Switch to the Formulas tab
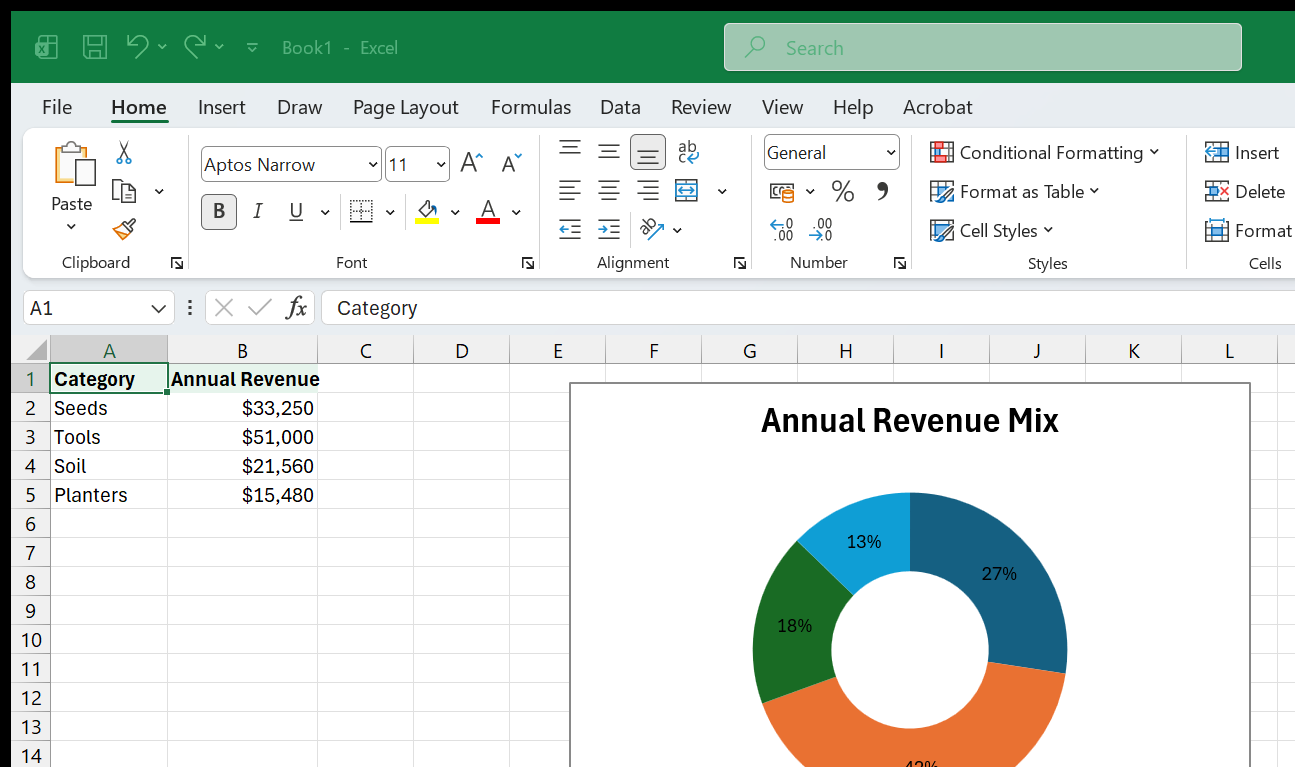 coord(531,107)
